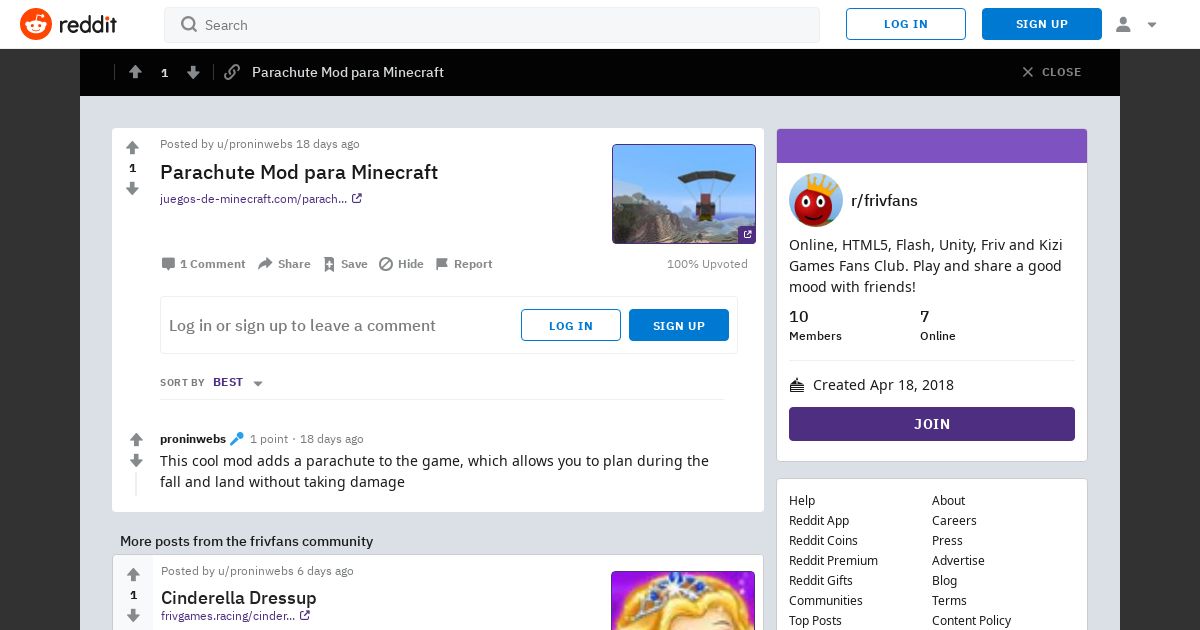Viewport: 1200px width, 630px height.
Task: Open the Cinderella Dressup thumbnail
Action: tap(683, 600)
